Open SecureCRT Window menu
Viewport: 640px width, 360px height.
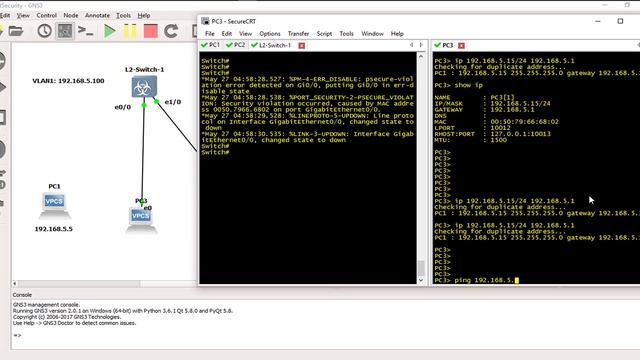tap(372, 33)
